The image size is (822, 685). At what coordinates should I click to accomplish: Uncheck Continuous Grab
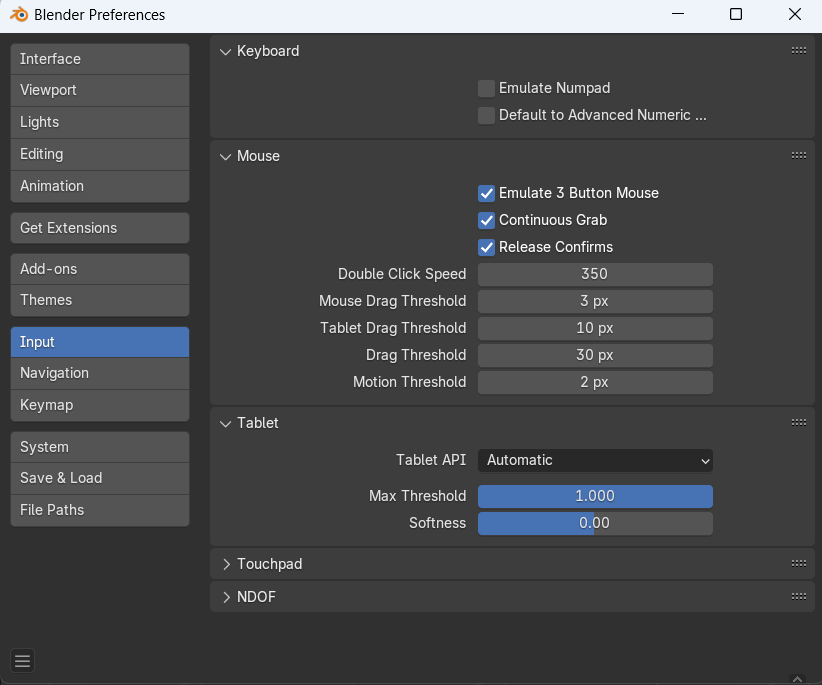pyautogui.click(x=486, y=220)
